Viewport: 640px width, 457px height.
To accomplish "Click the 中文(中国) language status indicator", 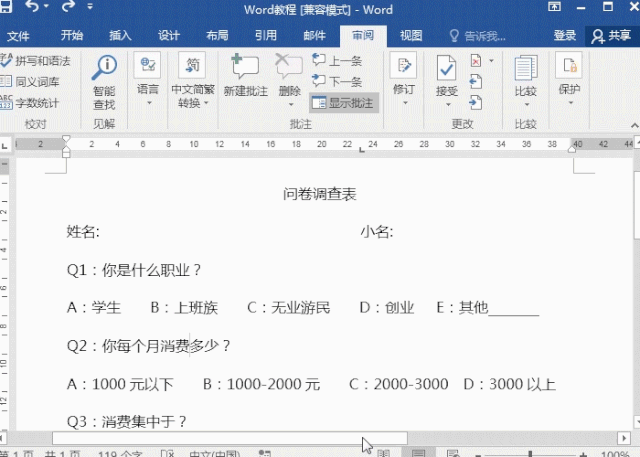I will (215, 453).
